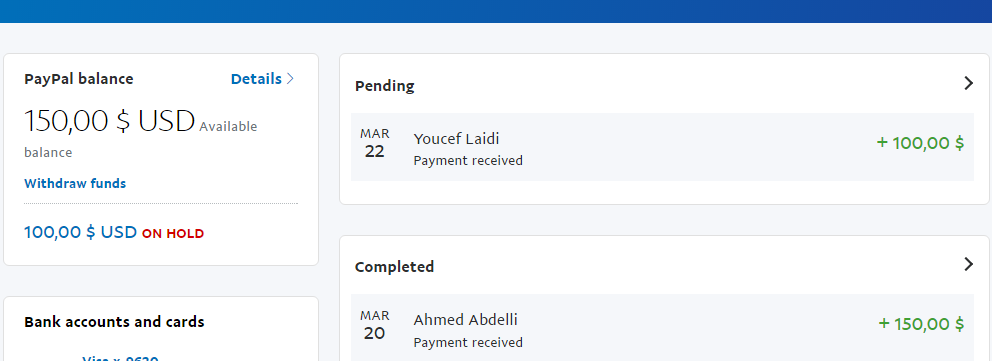Click the chevron arrow next to Details
This screenshot has width=992, height=361.
290,79
